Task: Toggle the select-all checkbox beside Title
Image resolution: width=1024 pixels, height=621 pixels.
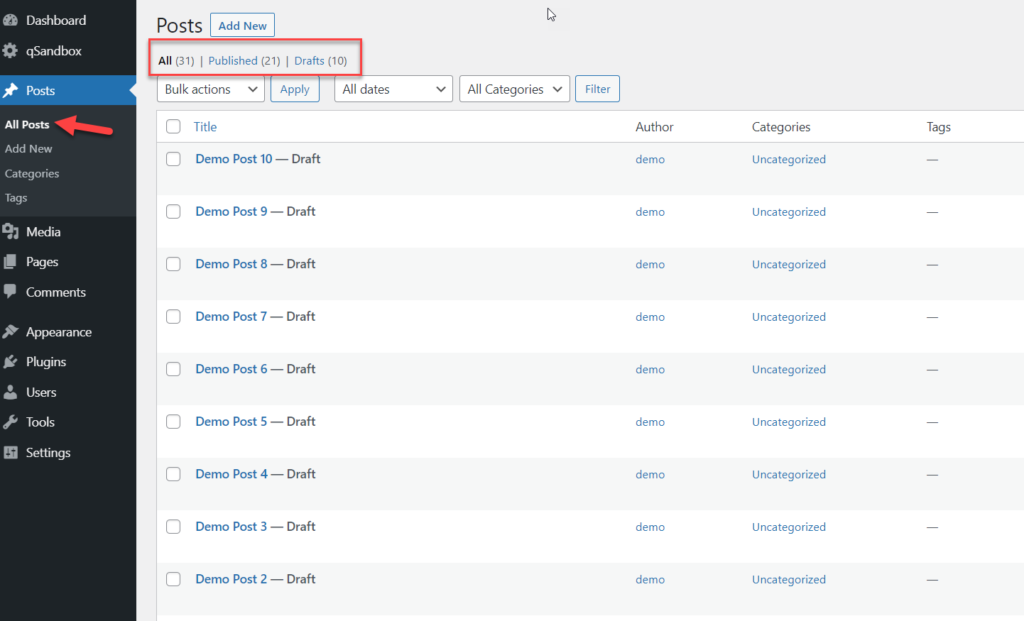Action: tap(173, 127)
